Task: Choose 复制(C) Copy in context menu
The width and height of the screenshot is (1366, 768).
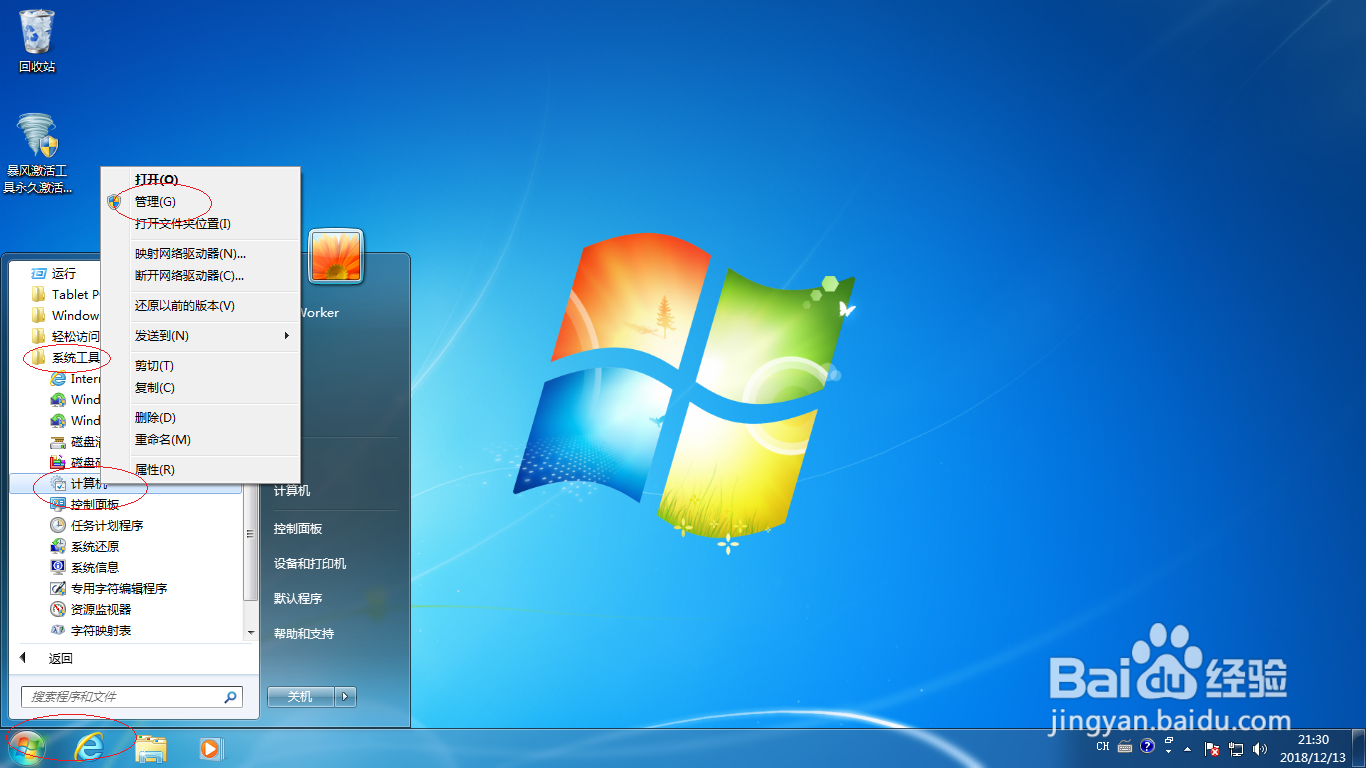Action: [201, 387]
